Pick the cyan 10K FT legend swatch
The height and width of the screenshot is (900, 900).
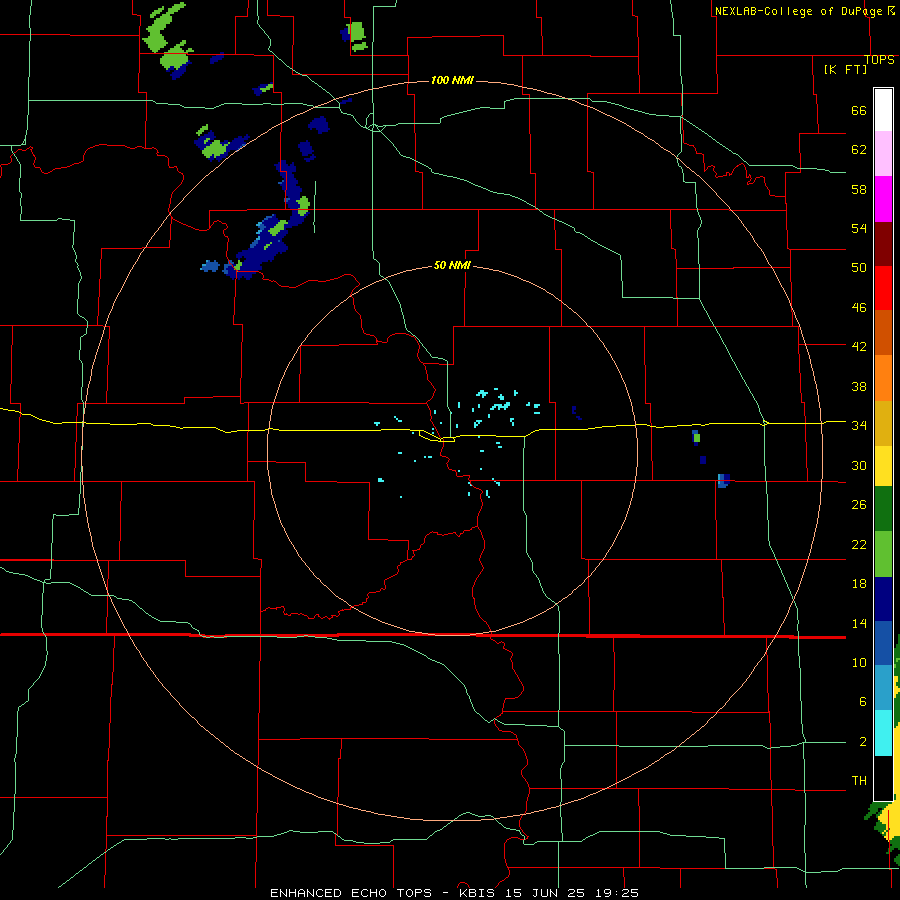(883, 733)
